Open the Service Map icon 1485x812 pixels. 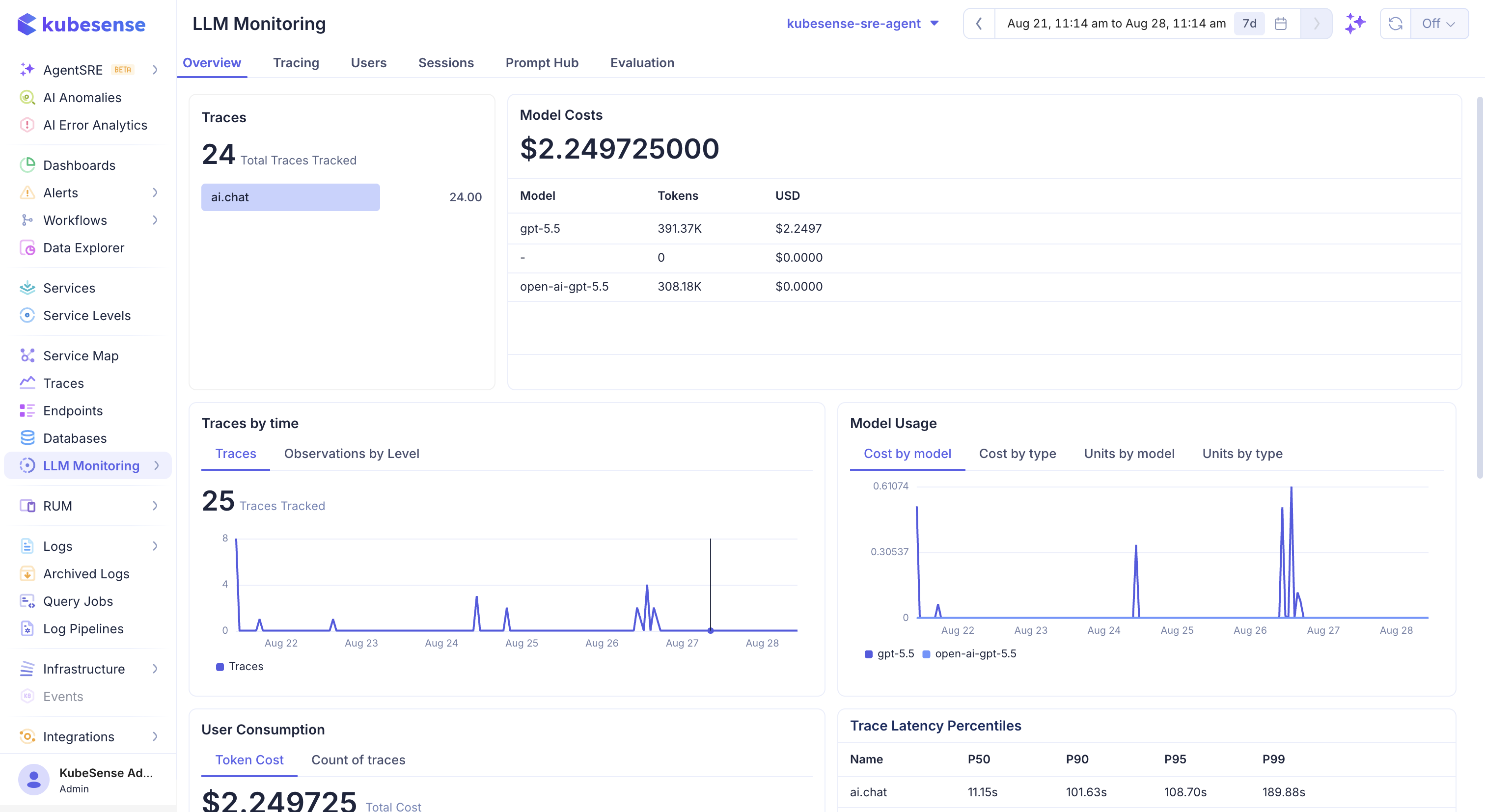(27, 355)
